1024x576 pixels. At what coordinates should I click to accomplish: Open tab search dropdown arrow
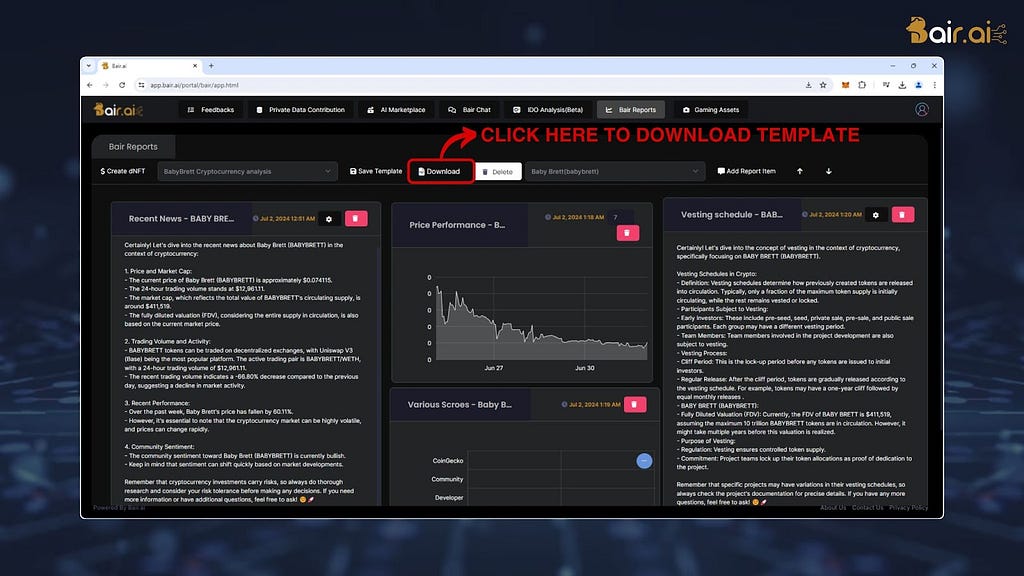click(89, 66)
